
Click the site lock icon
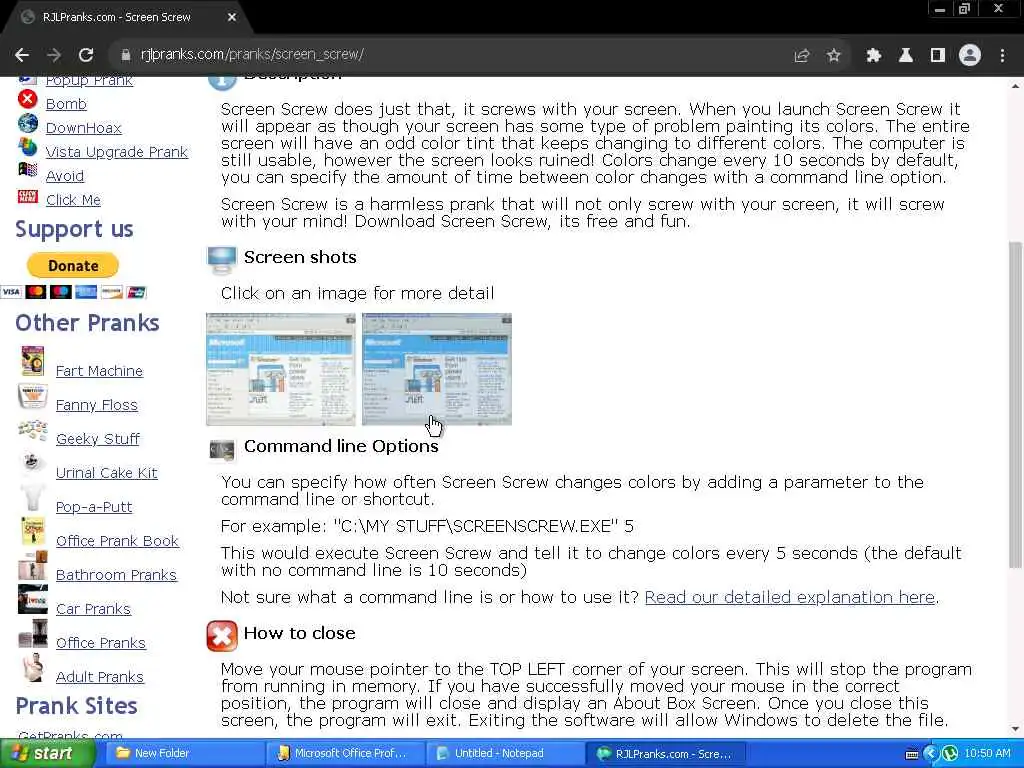pyautogui.click(x=126, y=55)
